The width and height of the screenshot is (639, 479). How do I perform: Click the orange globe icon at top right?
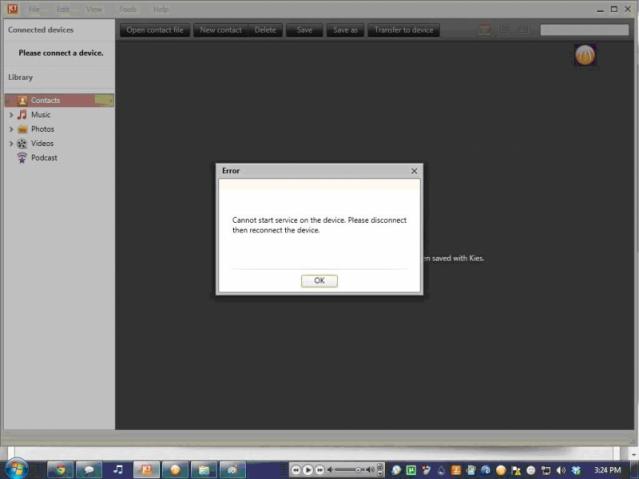tap(585, 55)
